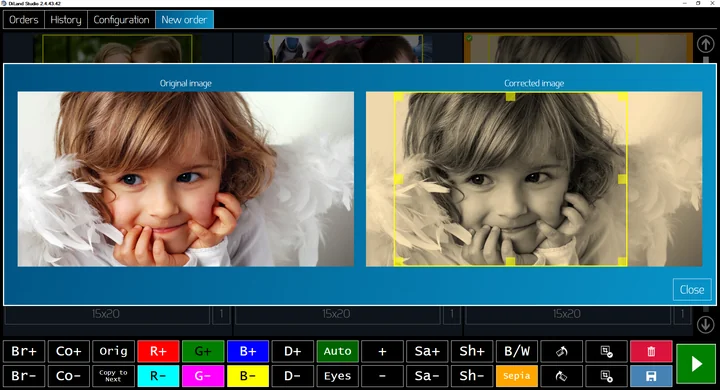Select the New order tab
Image resolution: width=720 pixels, height=390 pixels.
(184, 20)
